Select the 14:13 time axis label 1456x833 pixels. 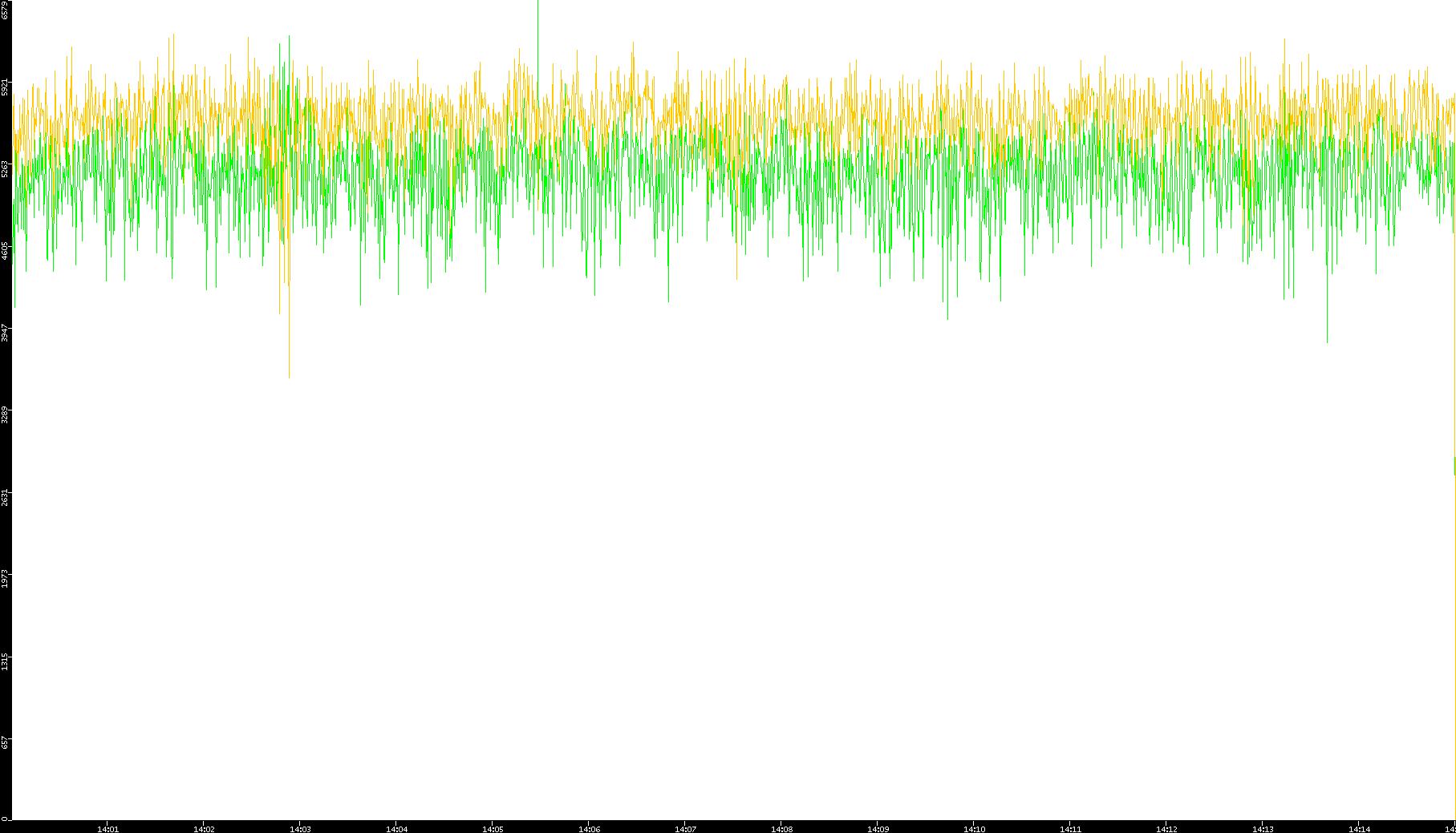click(x=1263, y=829)
